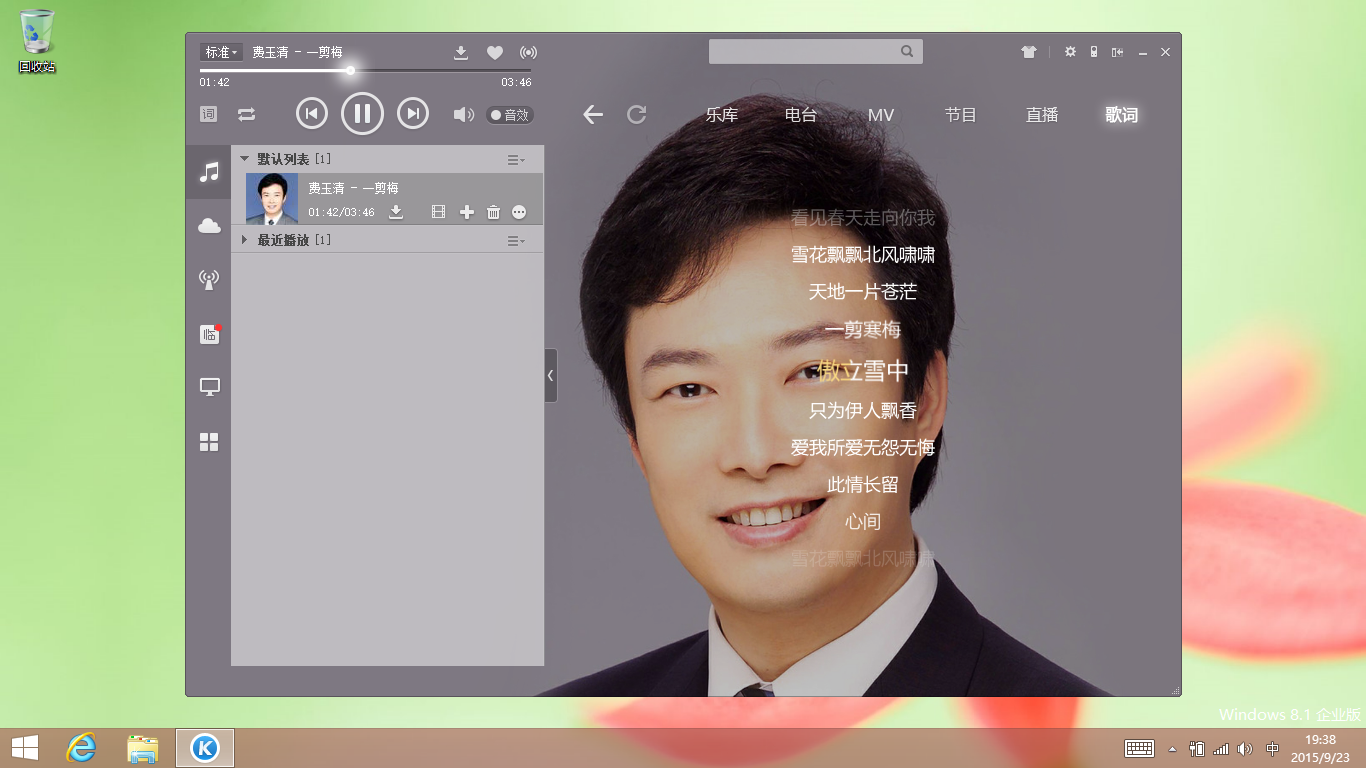Open the 标准 quality dropdown
1366x768 pixels.
point(221,52)
